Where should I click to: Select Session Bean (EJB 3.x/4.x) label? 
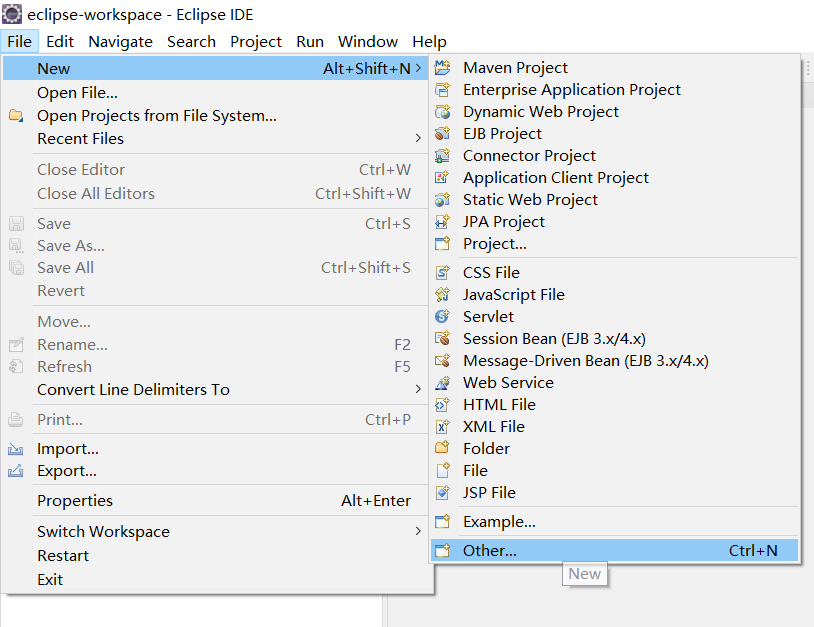[x=554, y=338]
